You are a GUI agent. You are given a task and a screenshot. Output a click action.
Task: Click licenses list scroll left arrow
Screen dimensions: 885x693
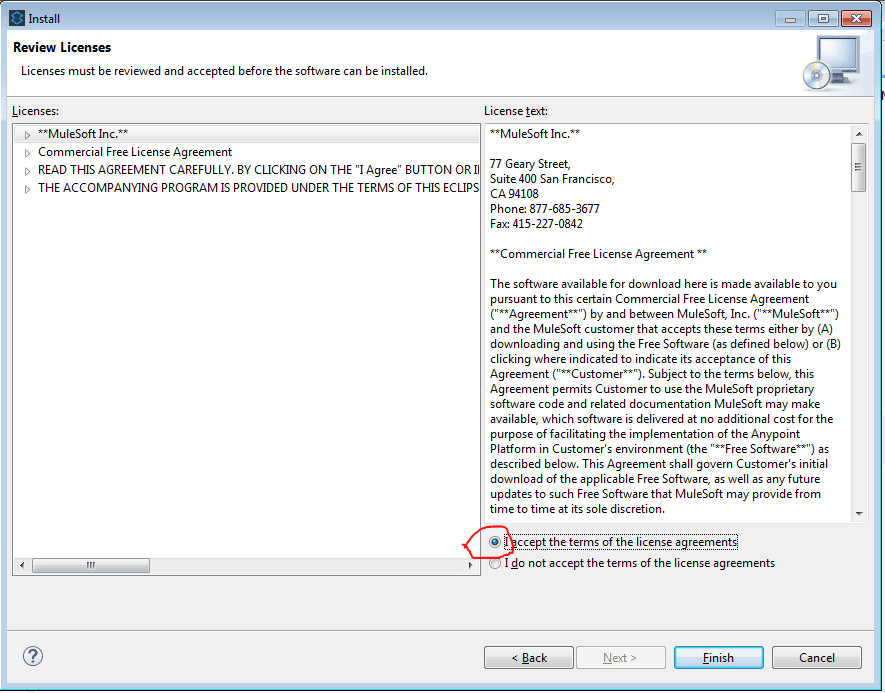(22, 565)
